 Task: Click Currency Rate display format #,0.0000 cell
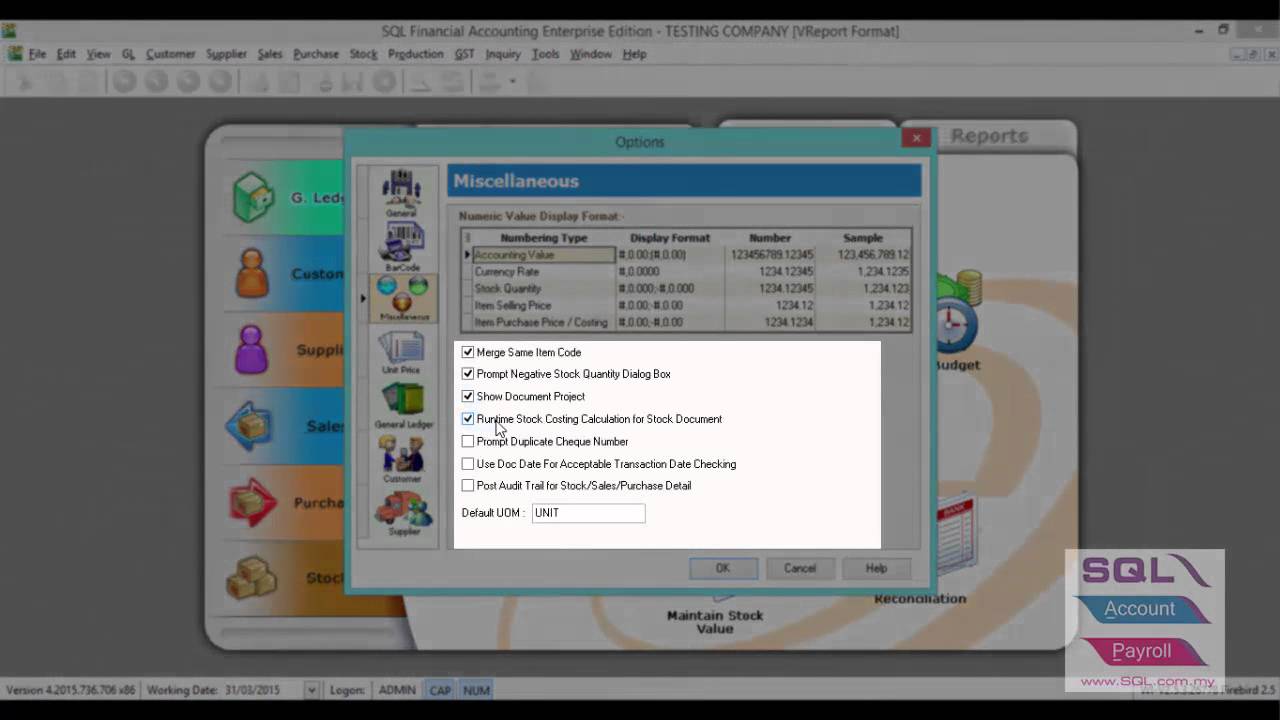[669, 272]
